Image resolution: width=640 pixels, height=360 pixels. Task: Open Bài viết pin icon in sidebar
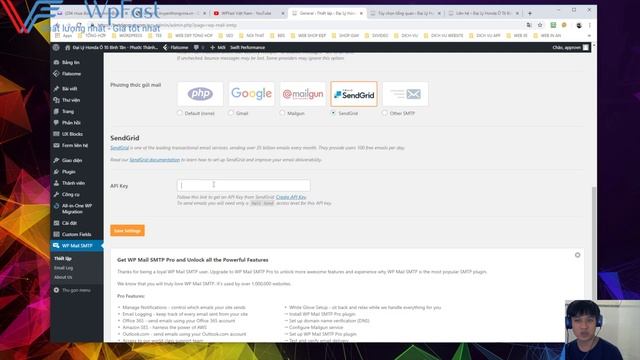click(56, 89)
